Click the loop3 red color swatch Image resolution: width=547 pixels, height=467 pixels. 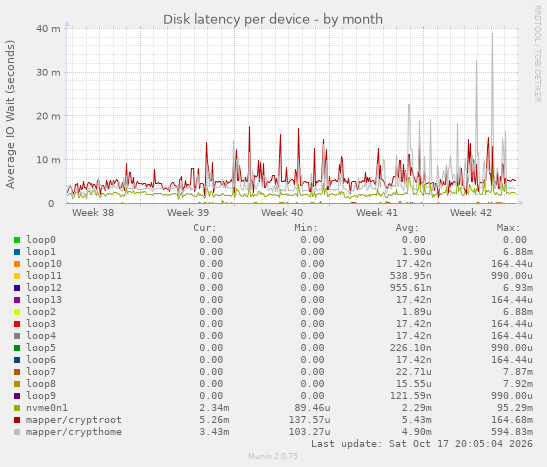pos(17,324)
